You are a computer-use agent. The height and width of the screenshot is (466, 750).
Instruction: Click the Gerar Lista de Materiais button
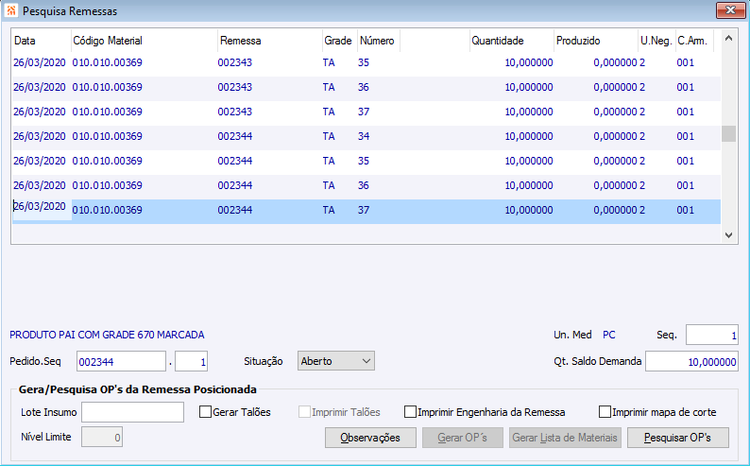click(x=565, y=438)
